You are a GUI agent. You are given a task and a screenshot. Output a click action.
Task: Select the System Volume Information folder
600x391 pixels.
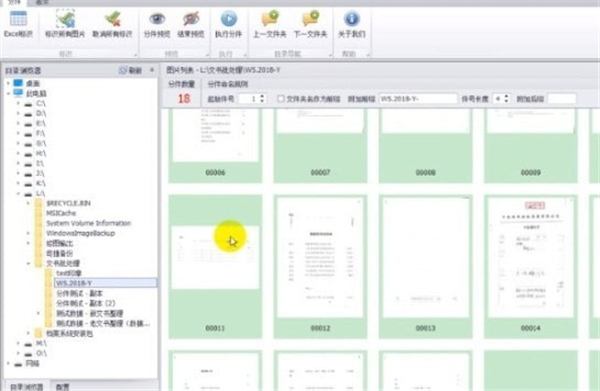pyautogui.click(x=88, y=223)
